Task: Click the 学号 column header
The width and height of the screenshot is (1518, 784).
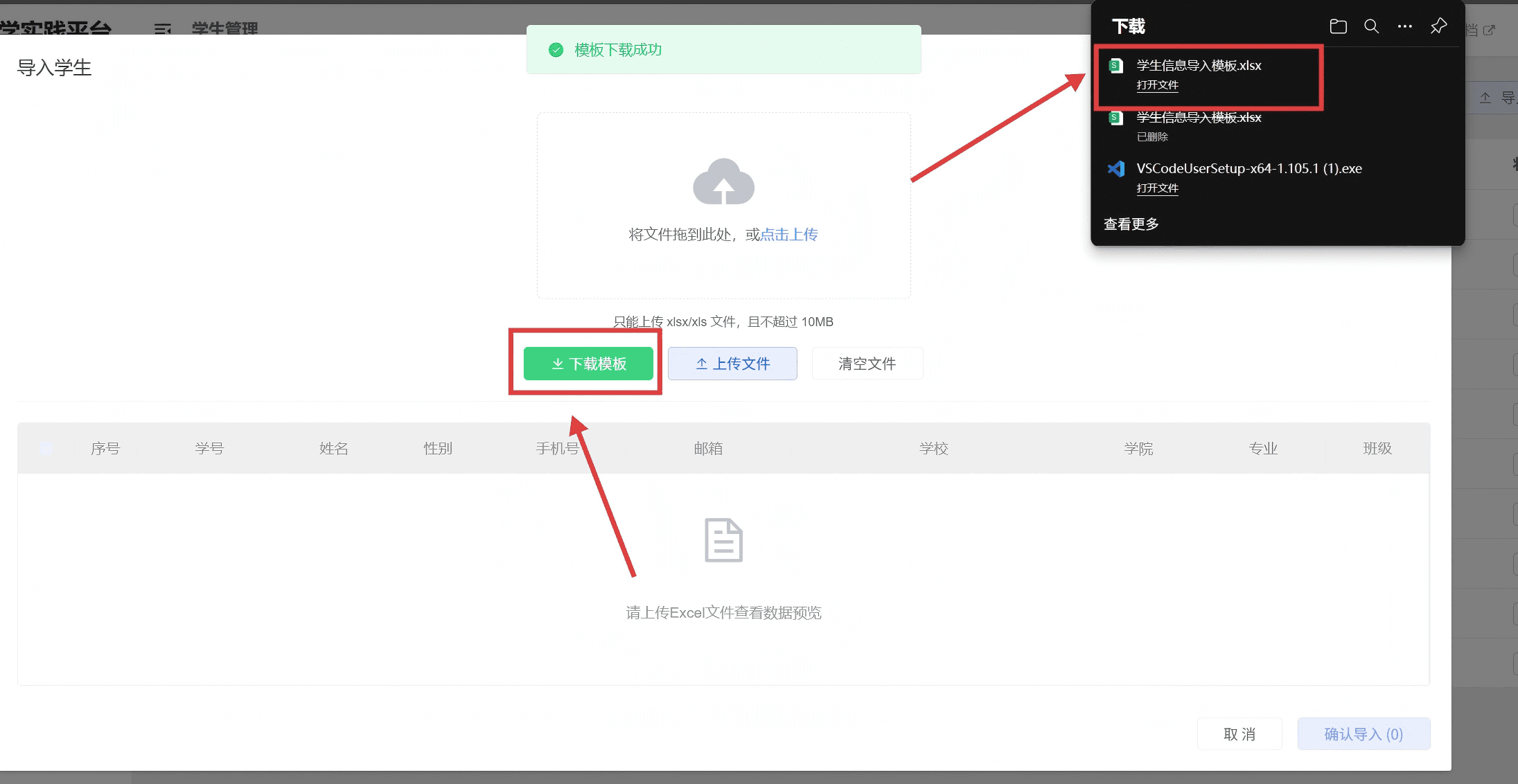Action: coord(209,449)
